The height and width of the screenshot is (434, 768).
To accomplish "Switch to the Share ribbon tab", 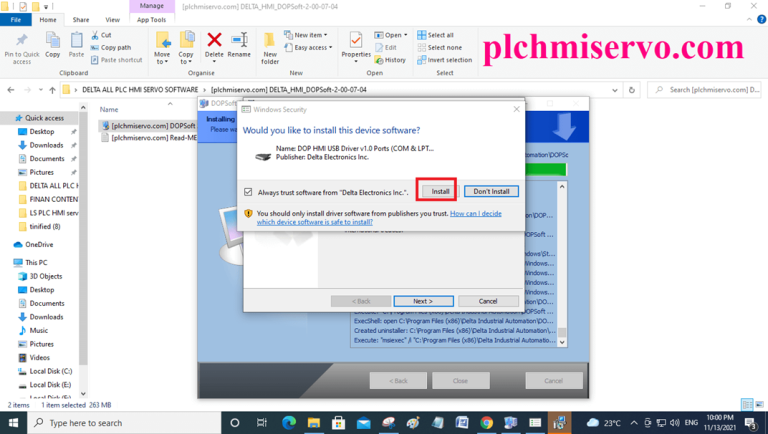I will (x=81, y=20).
